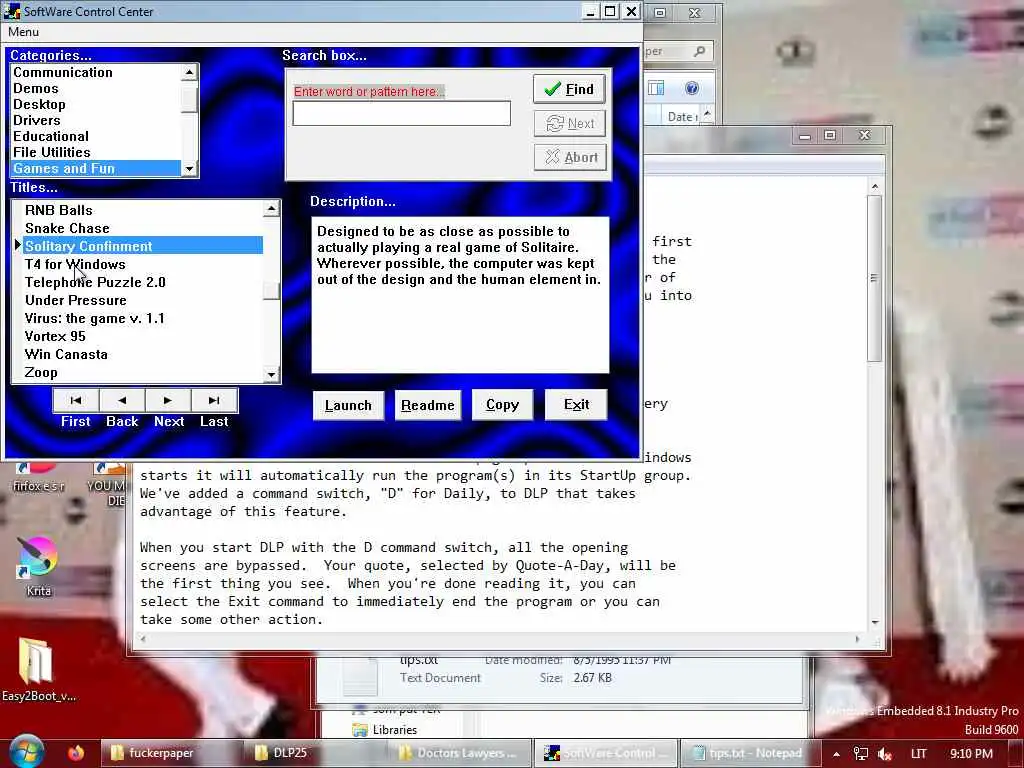Select Solitary Confinment title
Image resolution: width=1024 pixels, height=768 pixels.
(143, 246)
